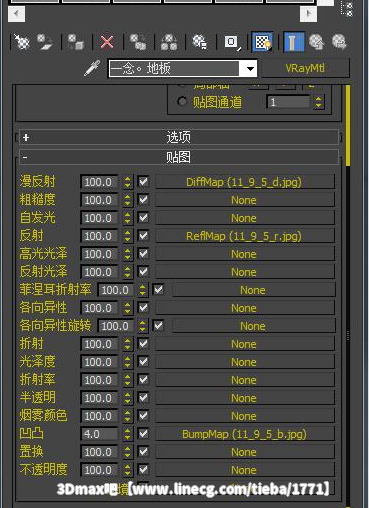This screenshot has height=508, width=369.
Task: Toggle the 漫反射 map checkbox
Action: [144, 182]
